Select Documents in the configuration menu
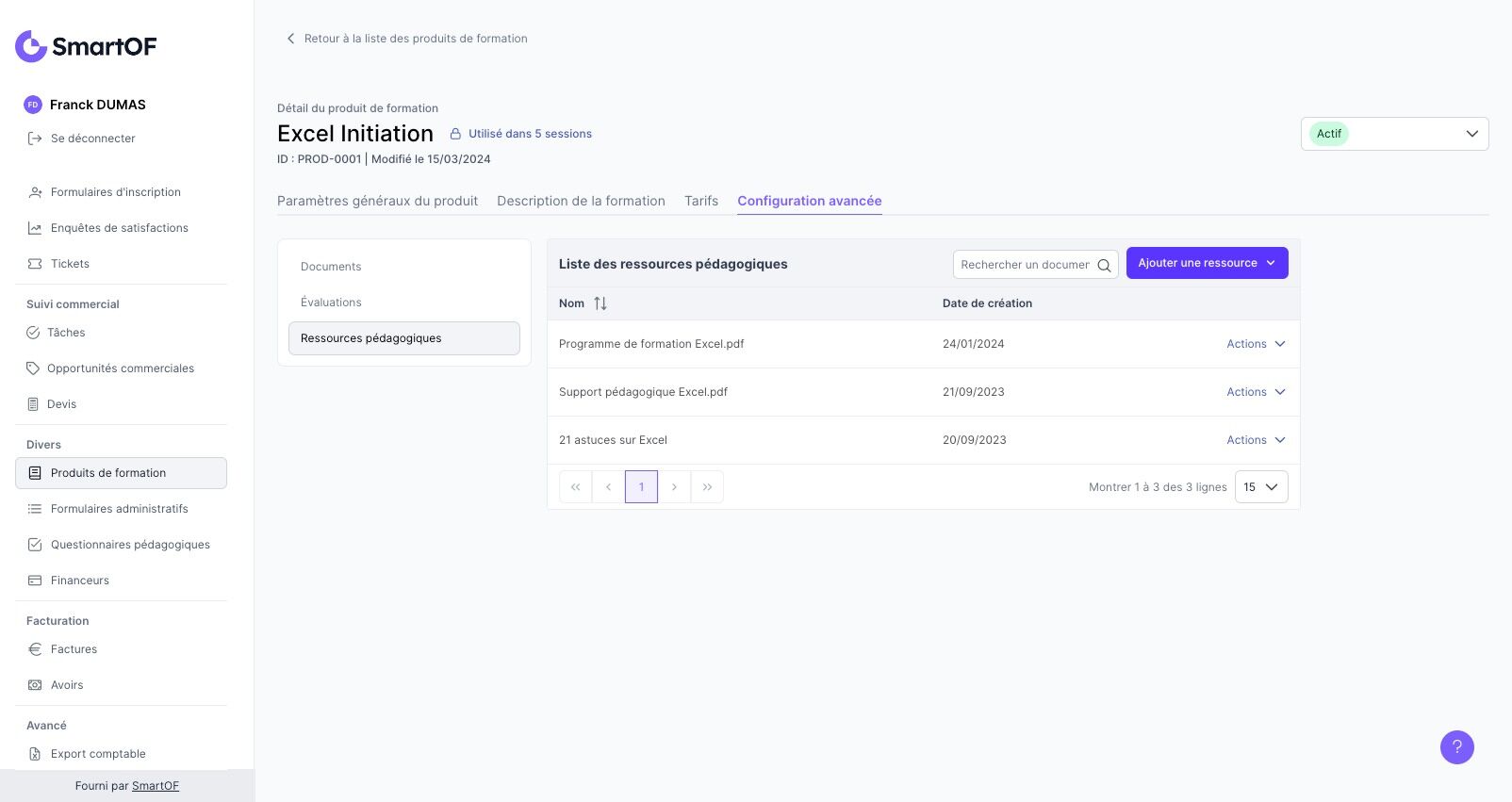 point(331,267)
